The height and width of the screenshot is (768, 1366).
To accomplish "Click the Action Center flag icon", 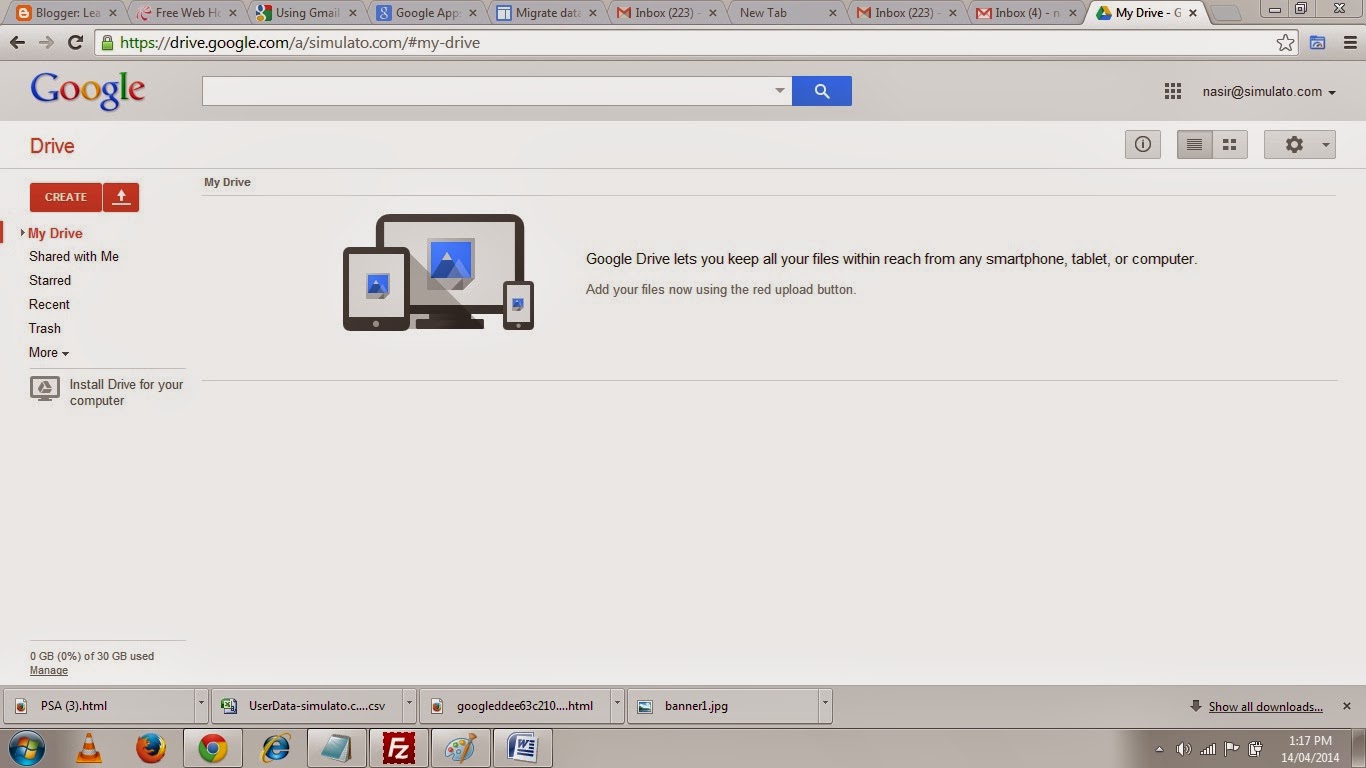I will coord(1232,749).
